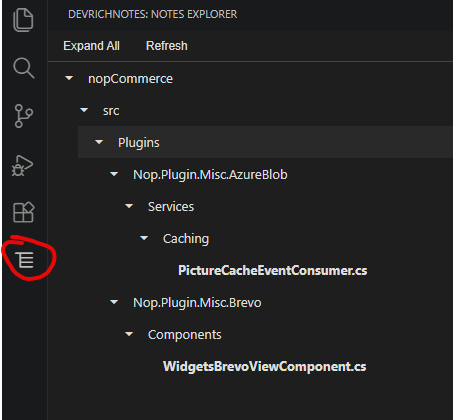Collapse the nopCommerce tree arrow
Screen dimensions: 453x420
69,78
